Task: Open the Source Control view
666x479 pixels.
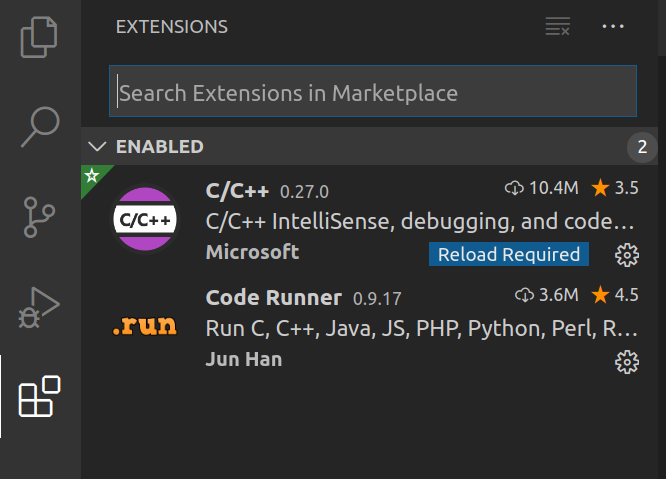Action: [40, 216]
